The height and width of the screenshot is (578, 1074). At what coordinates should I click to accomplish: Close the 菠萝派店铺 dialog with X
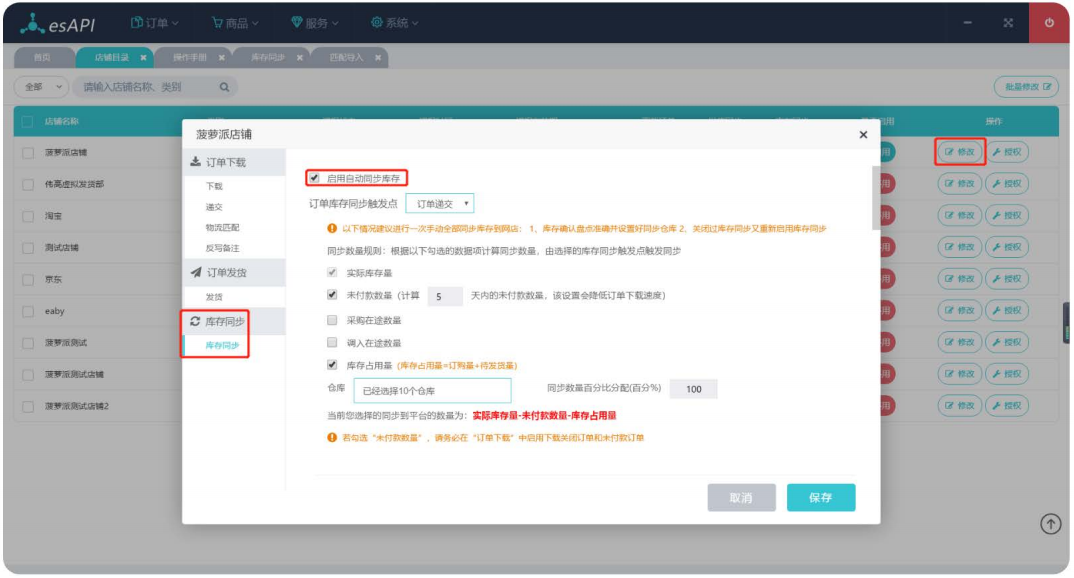(x=863, y=134)
